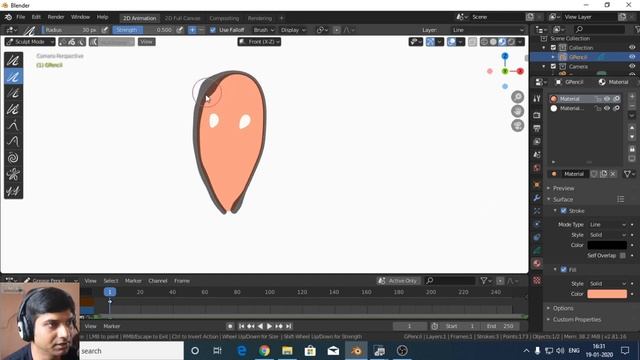The width and height of the screenshot is (640, 360).
Task: Open Front (X-Z) view plane dropdown
Action: [x=259, y=42]
